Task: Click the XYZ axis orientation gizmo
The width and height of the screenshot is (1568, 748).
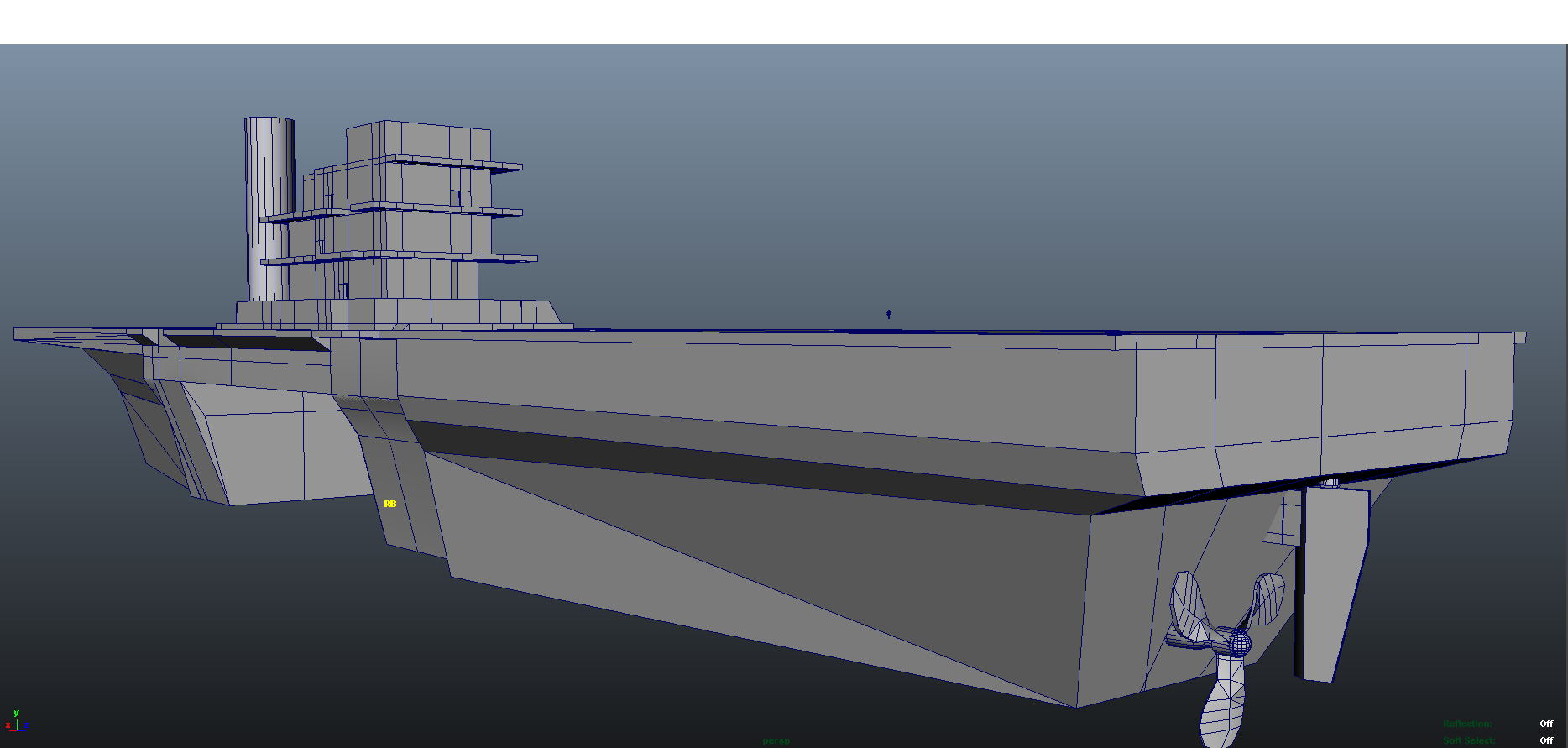Action: 16,720
